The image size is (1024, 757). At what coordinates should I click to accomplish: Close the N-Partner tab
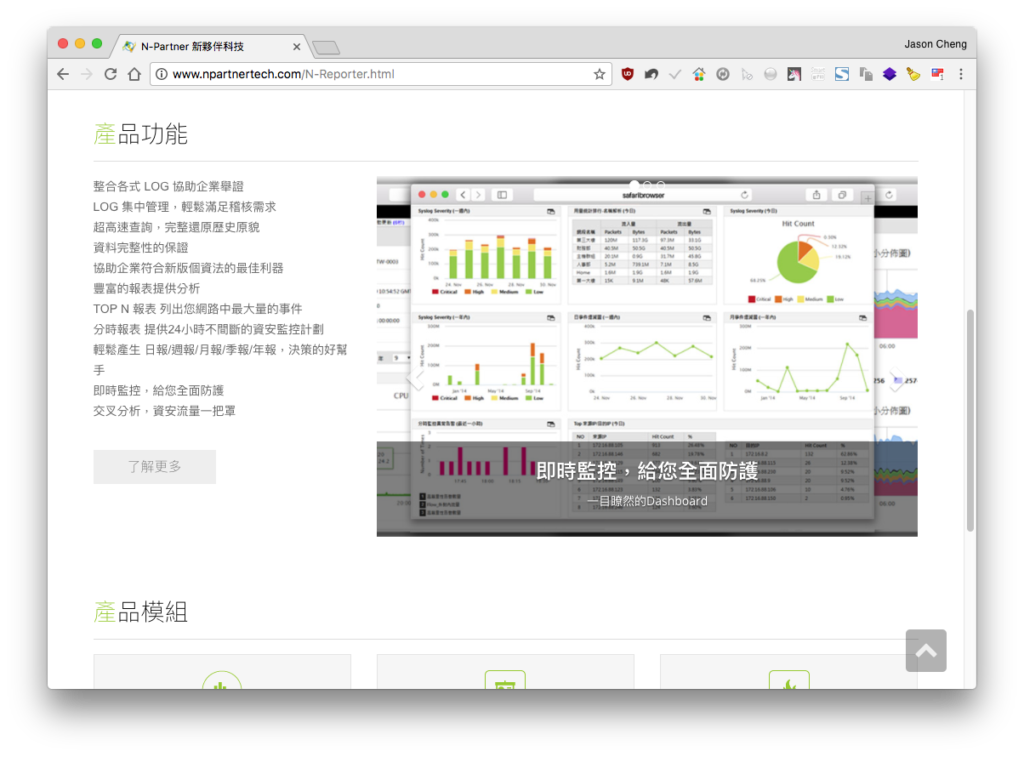point(296,47)
